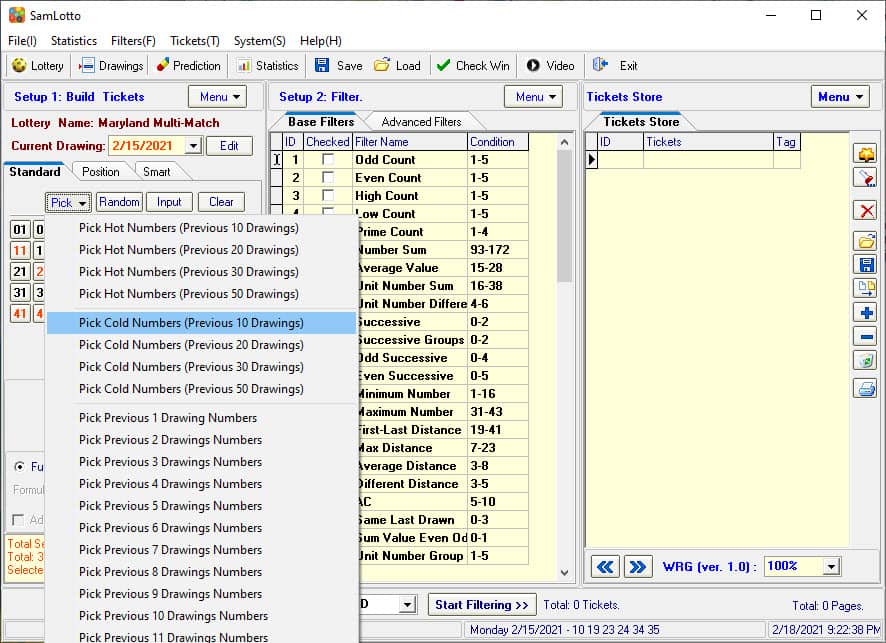Open Prediction from the main toolbar

[187, 66]
